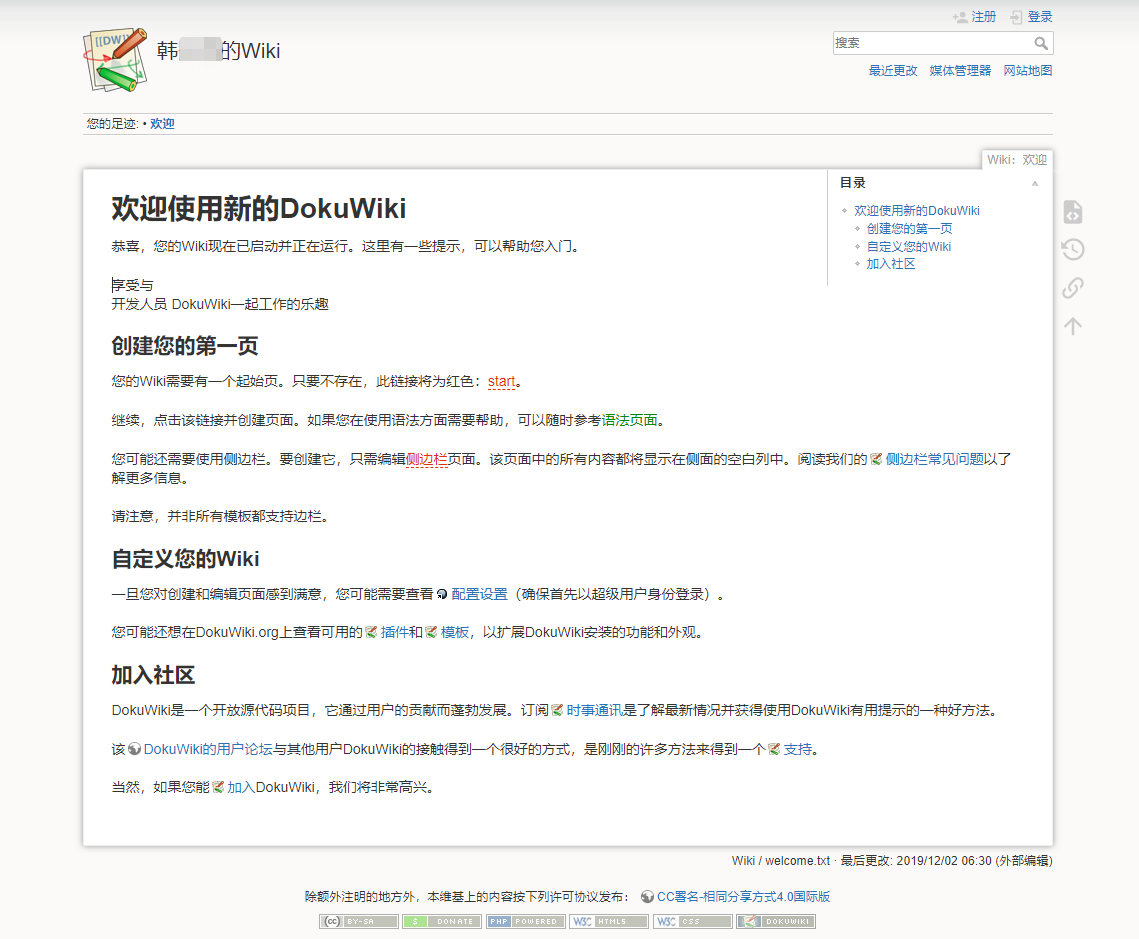1139x939 pixels.
Task: Open the show page source tool icon
Action: click(x=1073, y=212)
